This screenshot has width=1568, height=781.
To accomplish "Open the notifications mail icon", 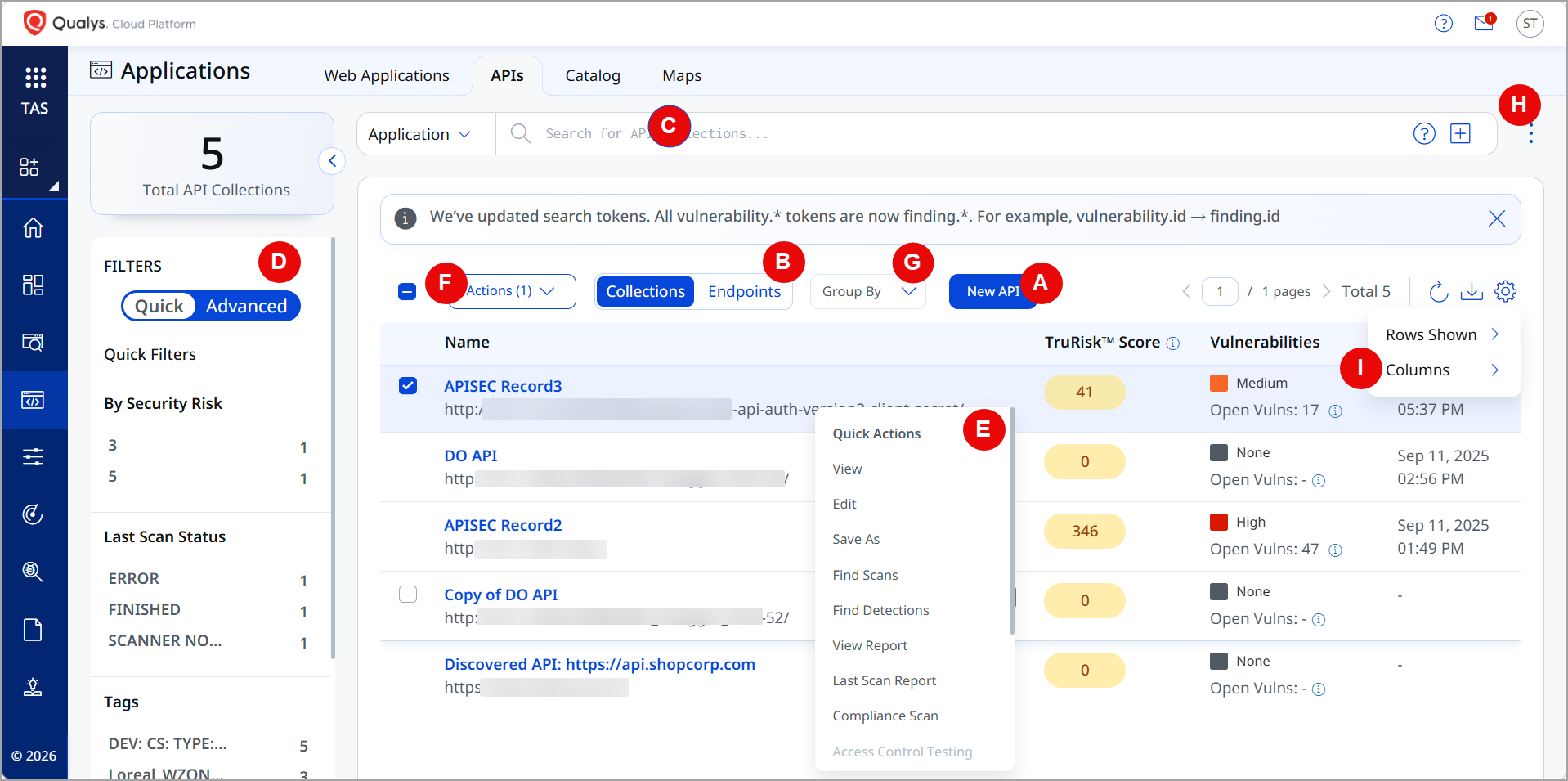I will pyautogui.click(x=1485, y=23).
